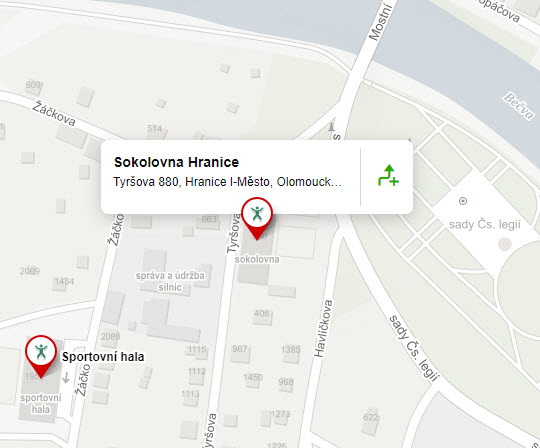The image size is (540, 448).
Task: Open the Sokolovna Hranice popup title
Action: [x=176, y=162]
